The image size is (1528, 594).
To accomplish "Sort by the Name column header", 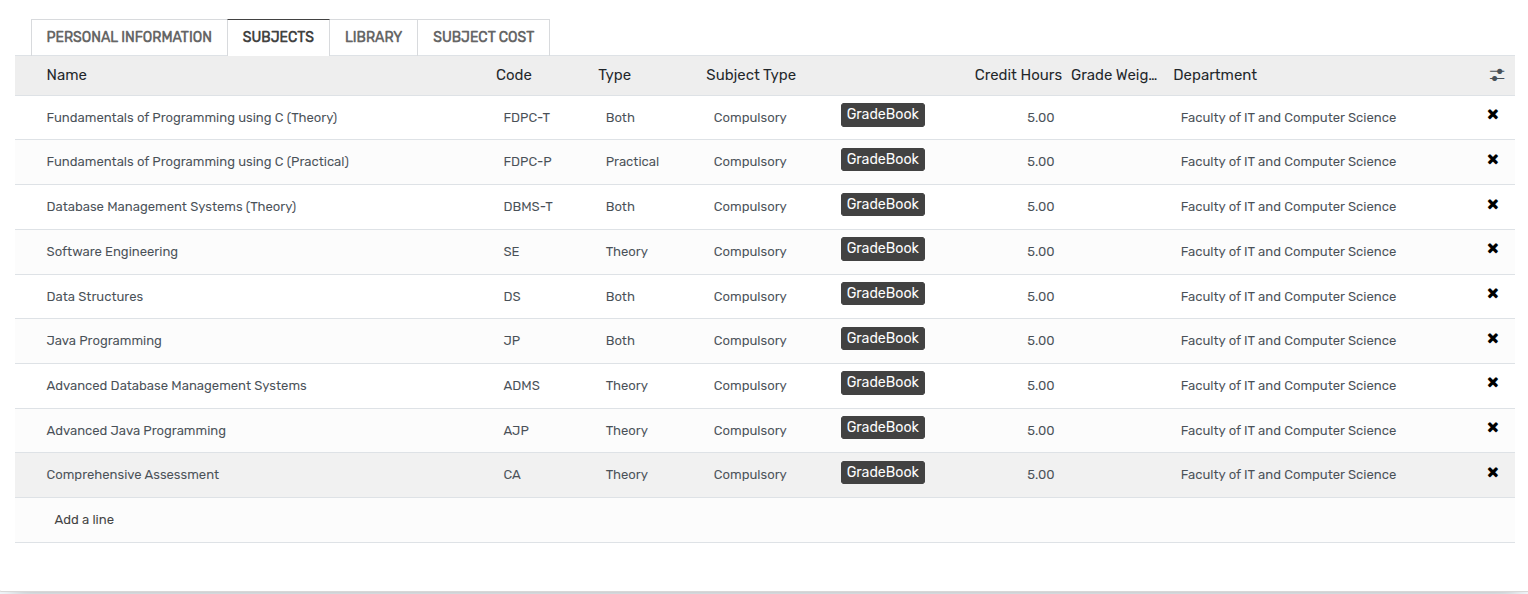I will point(67,75).
